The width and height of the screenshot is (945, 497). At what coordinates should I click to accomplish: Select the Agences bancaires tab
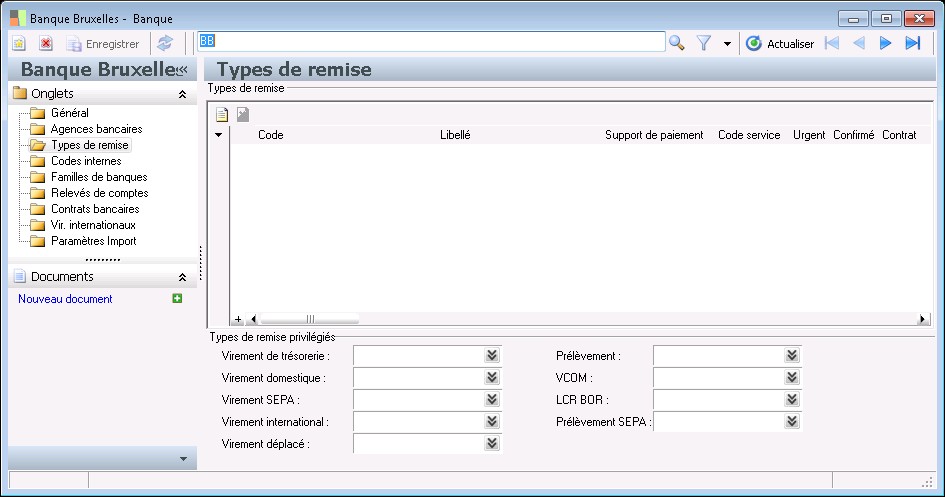pyautogui.click(x=96, y=129)
